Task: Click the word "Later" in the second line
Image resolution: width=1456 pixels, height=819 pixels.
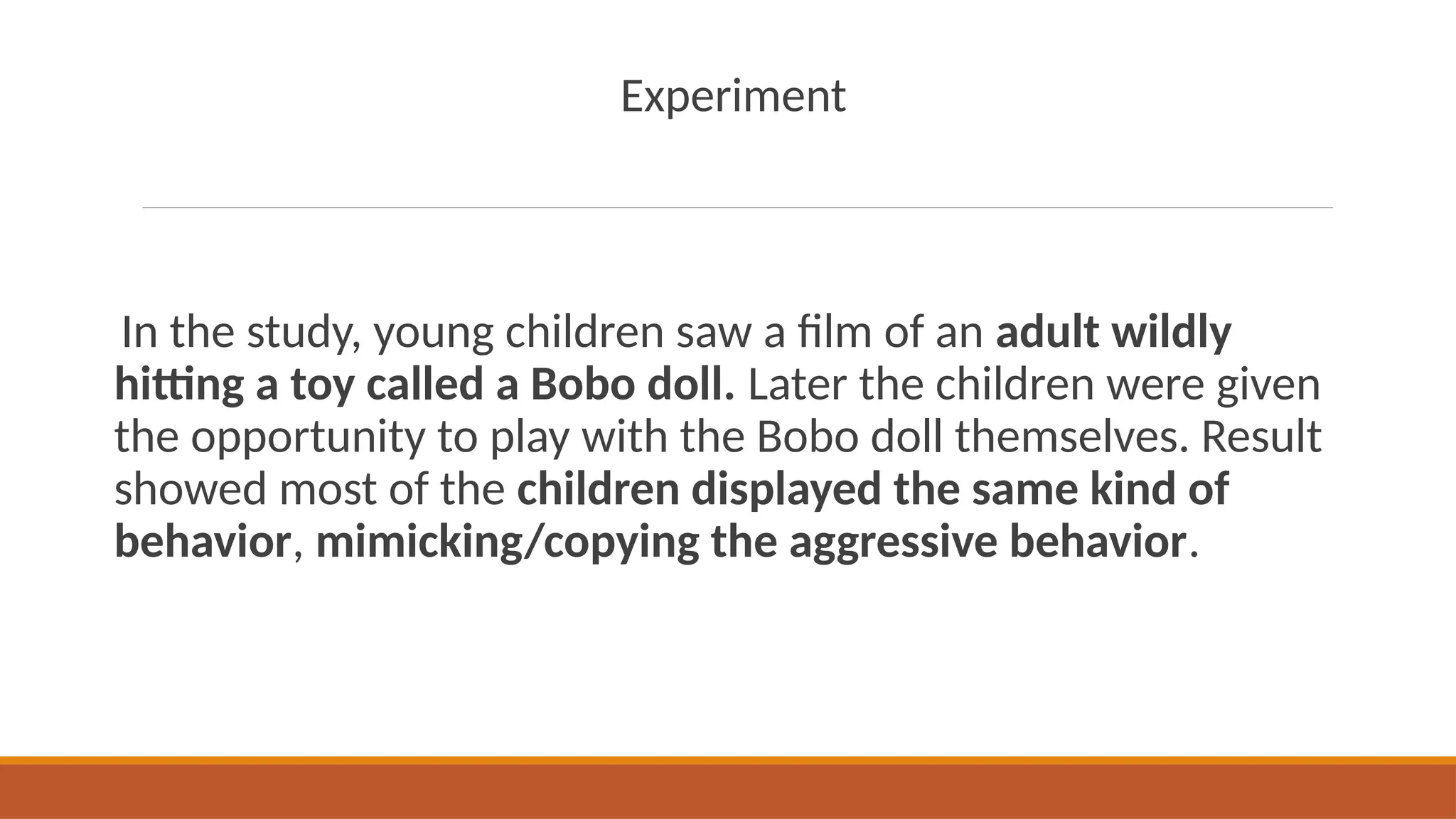Action: pyautogui.click(x=798, y=385)
